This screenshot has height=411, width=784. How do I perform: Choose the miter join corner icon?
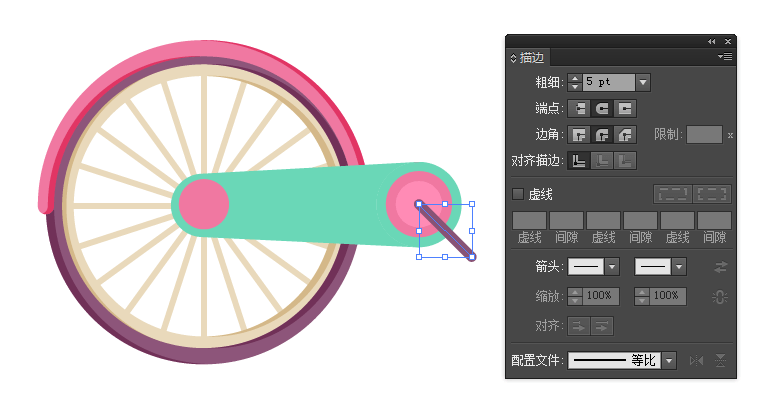point(579,134)
